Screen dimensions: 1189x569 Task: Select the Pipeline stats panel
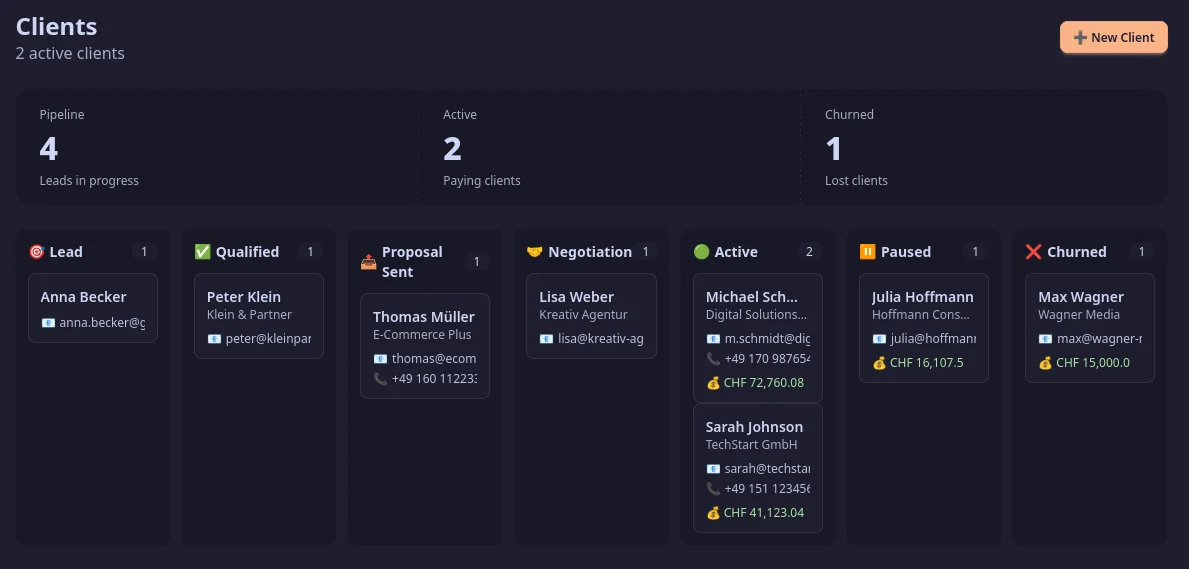218,148
